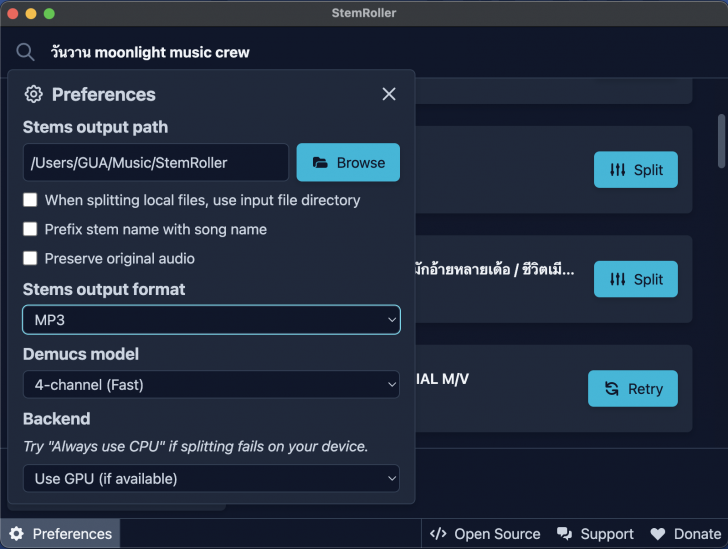Open the Demucs model 4-channel dropdown
728x549 pixels.
[x=211, y=385]
